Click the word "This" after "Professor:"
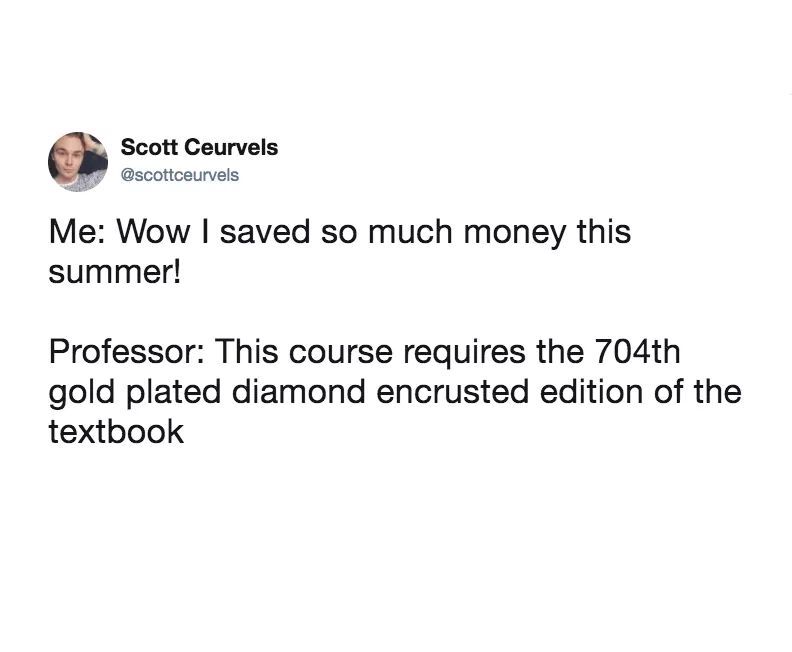 240,353
